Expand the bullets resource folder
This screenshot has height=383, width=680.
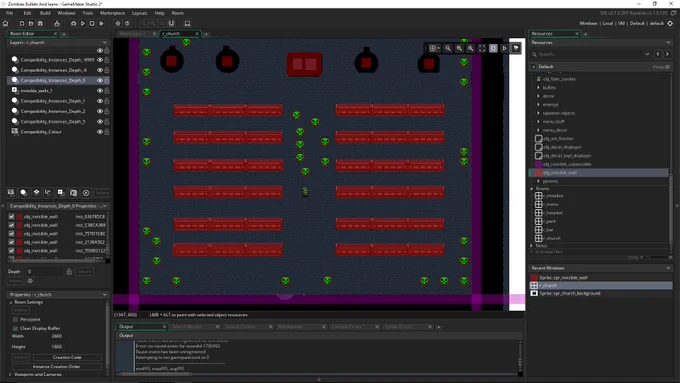(x=539, y=88)
